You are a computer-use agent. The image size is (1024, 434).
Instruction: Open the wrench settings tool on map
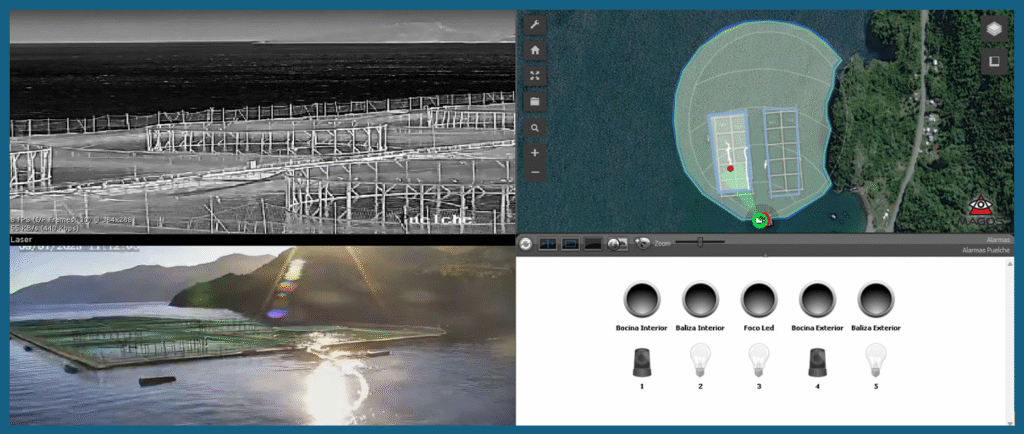click(x=535, y=26)
